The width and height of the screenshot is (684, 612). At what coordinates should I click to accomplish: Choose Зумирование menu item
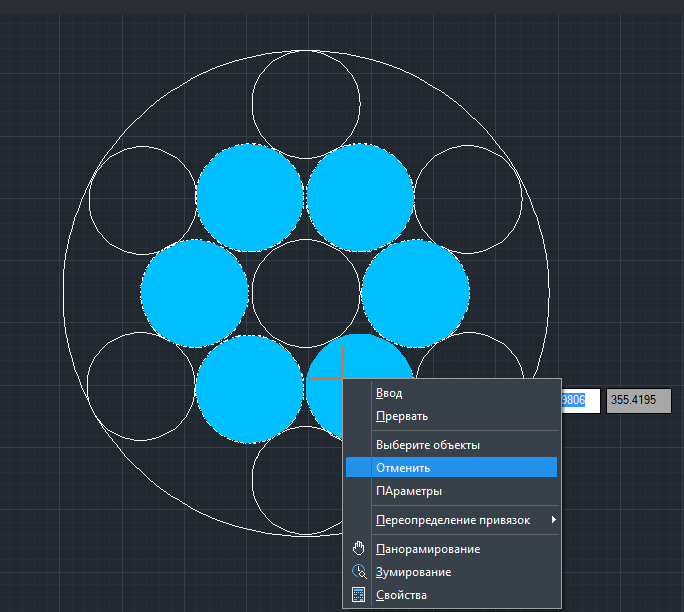tap(451, 572)
